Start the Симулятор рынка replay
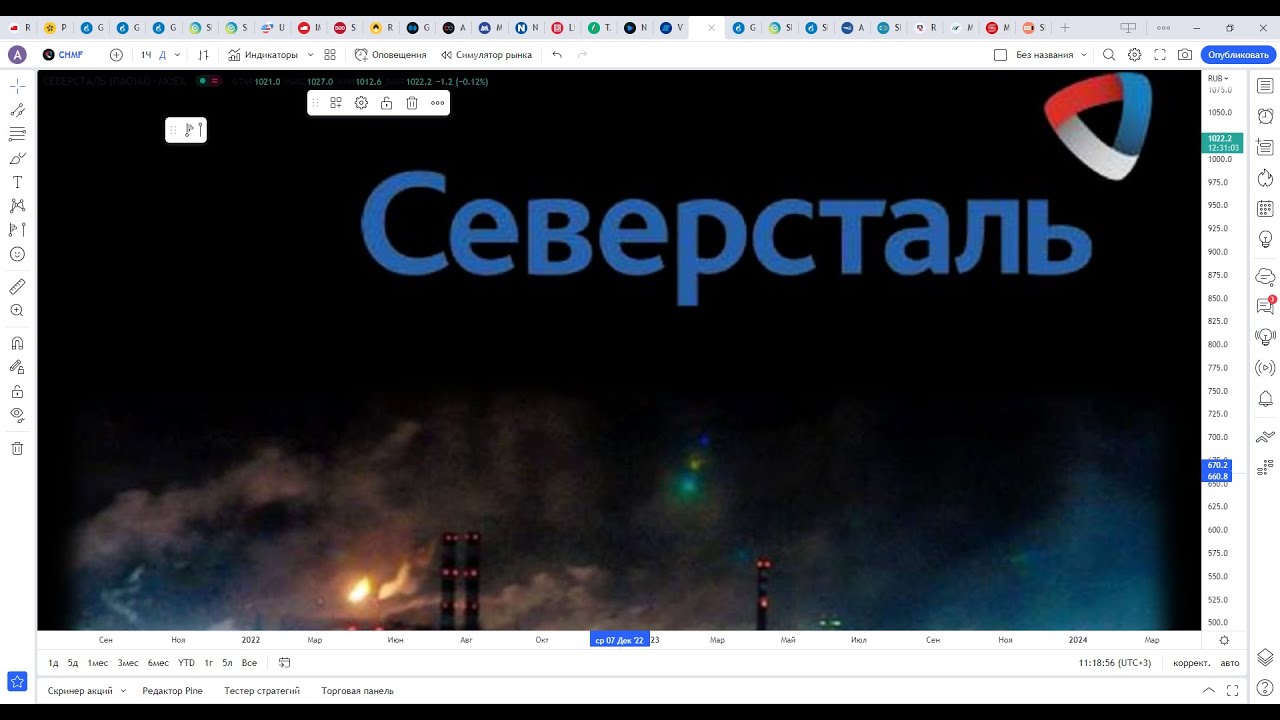 486,55
